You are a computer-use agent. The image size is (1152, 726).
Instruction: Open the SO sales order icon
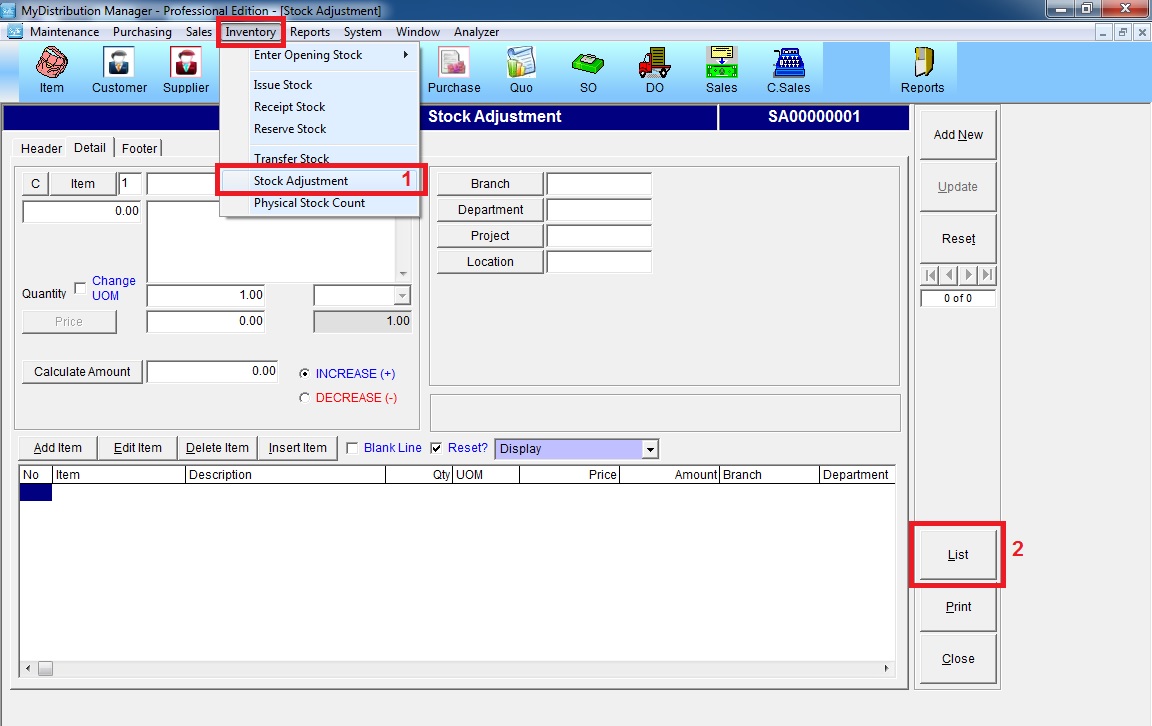[x=588, y=70]
